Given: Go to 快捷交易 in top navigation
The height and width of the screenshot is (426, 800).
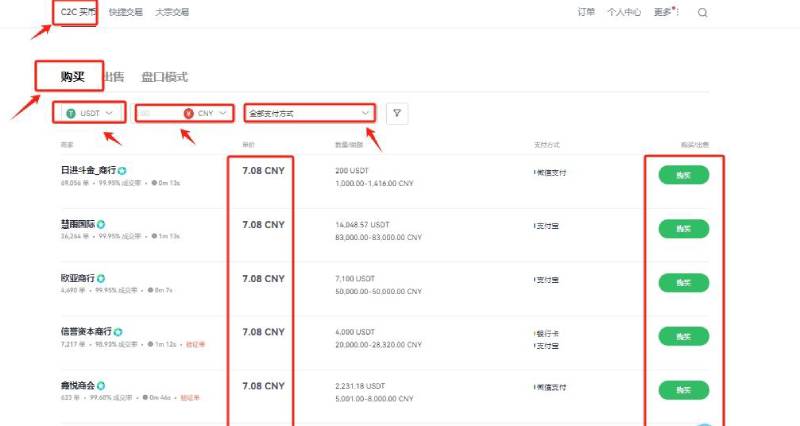Looking at the screenshot, I should pyautogui.click(x=126, y=13).
